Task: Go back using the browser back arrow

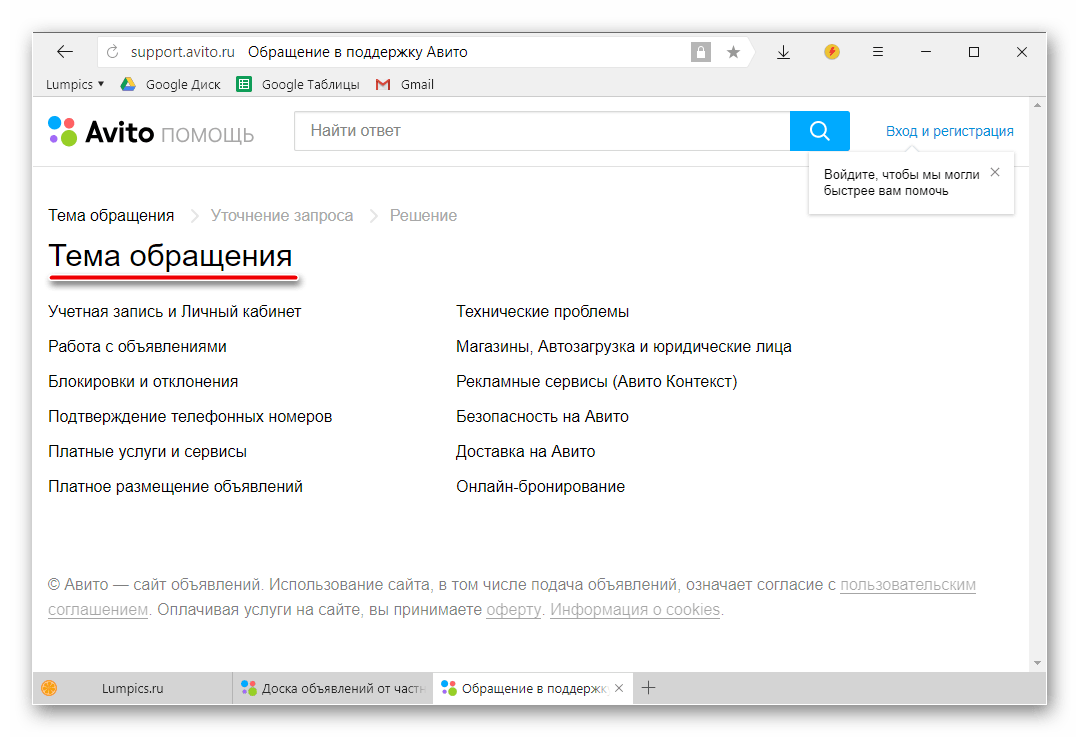Action: (x=65, y=52)
